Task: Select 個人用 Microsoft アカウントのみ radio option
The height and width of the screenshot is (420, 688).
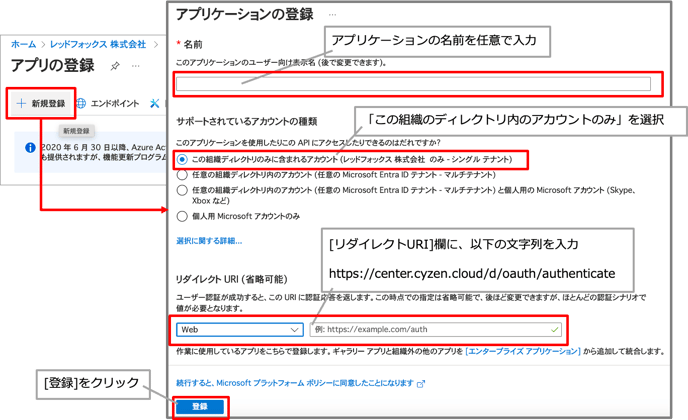Action: [x=182, y=216]
